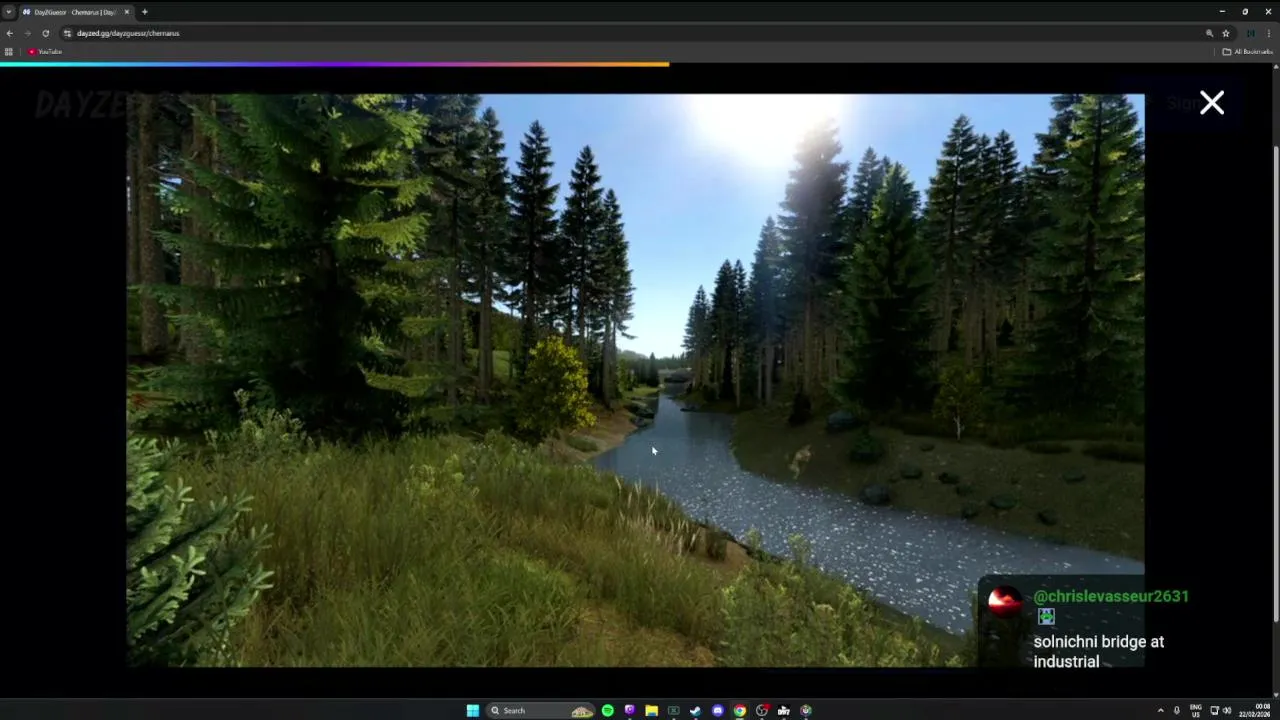Switch ENG US input language
The width and height of the screenshot is (1280, 720).
[x=1195, y=710]
